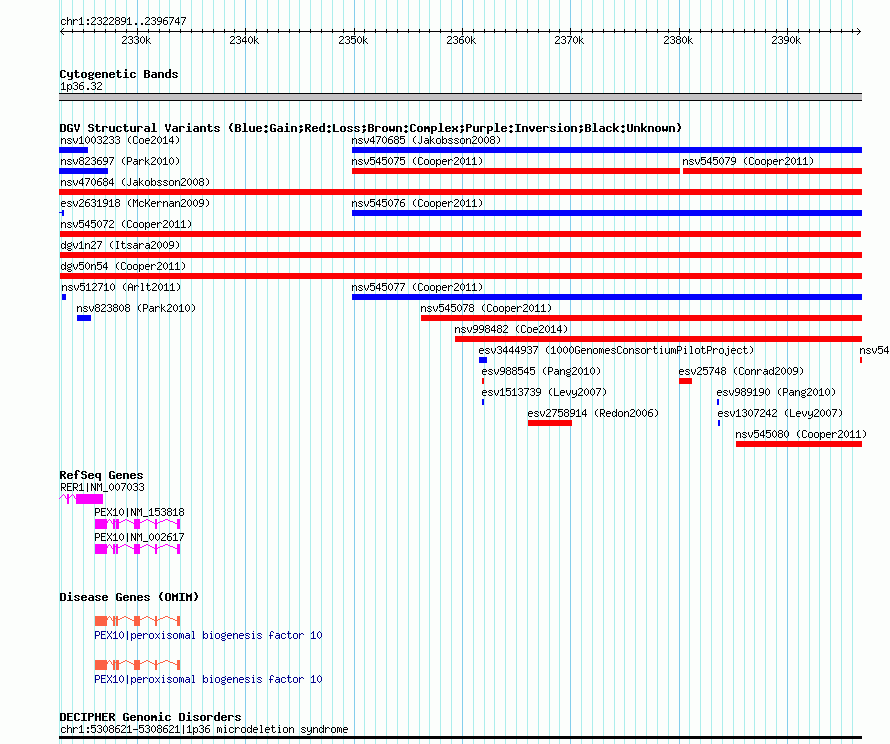Screen dimensions: 890x744
Task: Click first orange PEX10 OMIM gene glyph
Action: click(137, 621)
